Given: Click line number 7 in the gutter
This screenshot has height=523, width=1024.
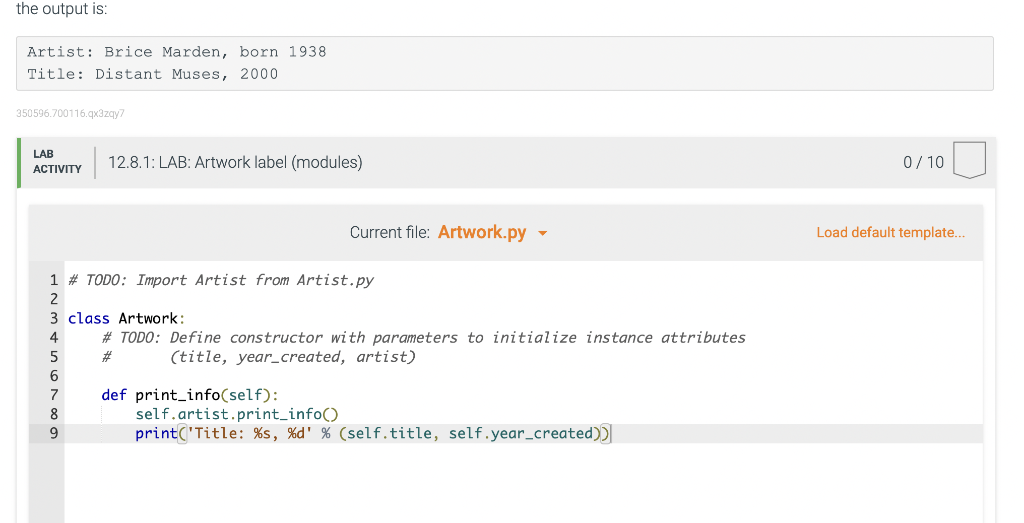Looking at the screenshot, I should pos(54,395).
